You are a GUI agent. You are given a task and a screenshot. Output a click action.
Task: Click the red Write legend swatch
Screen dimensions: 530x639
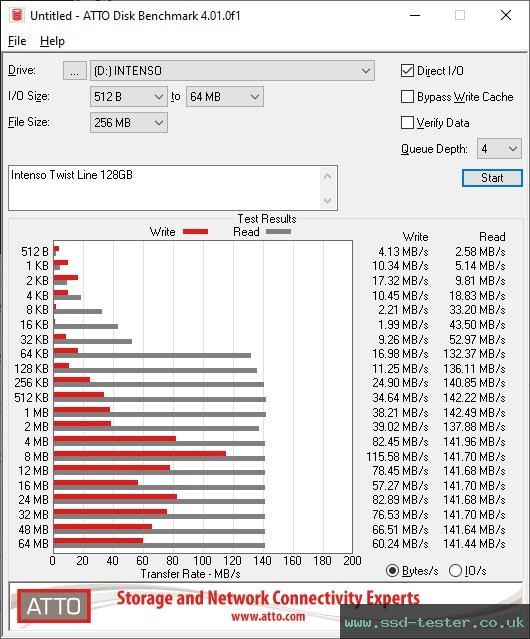point(196,231)
